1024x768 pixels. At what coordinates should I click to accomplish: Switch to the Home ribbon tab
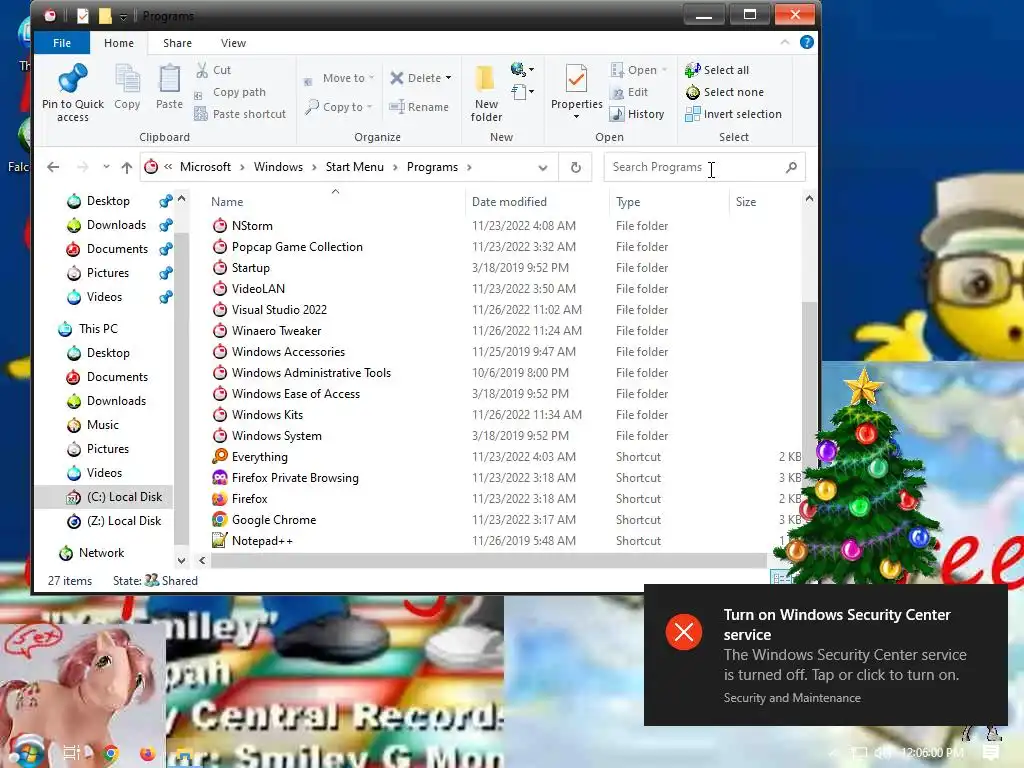119,42
